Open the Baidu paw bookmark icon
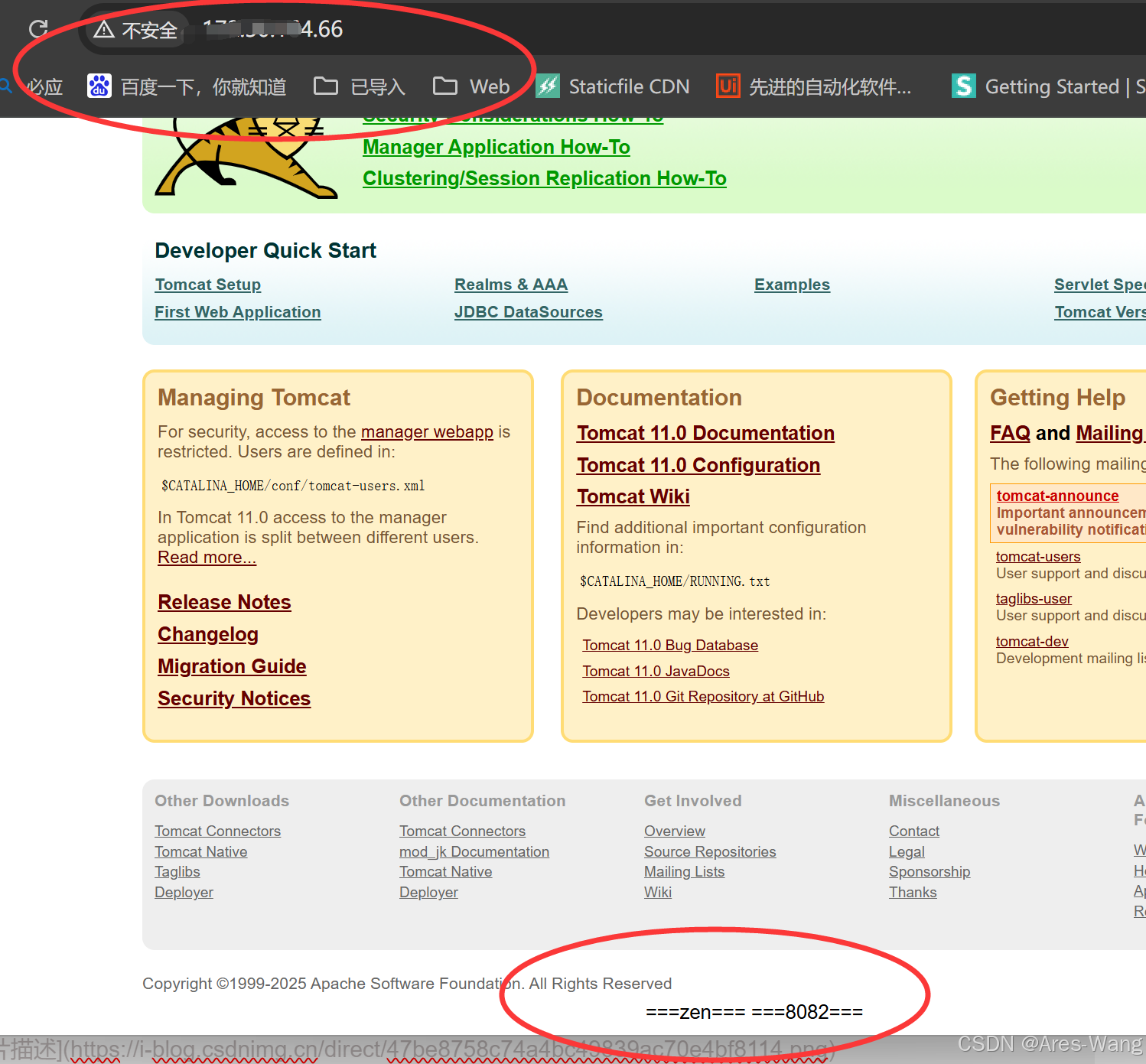1146x1064 pixels. point(99,86)
